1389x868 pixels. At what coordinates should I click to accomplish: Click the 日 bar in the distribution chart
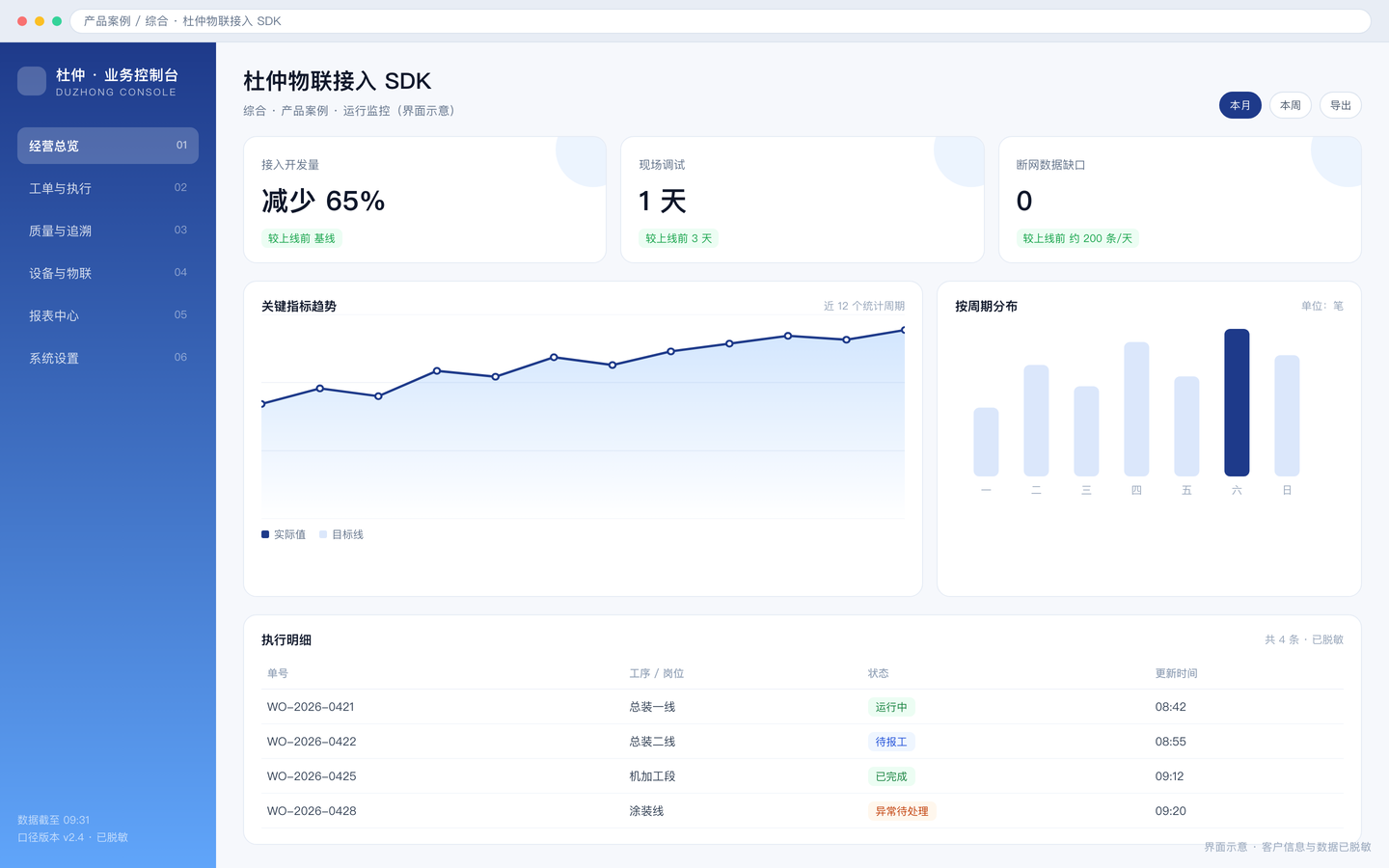coord(1287,416)
